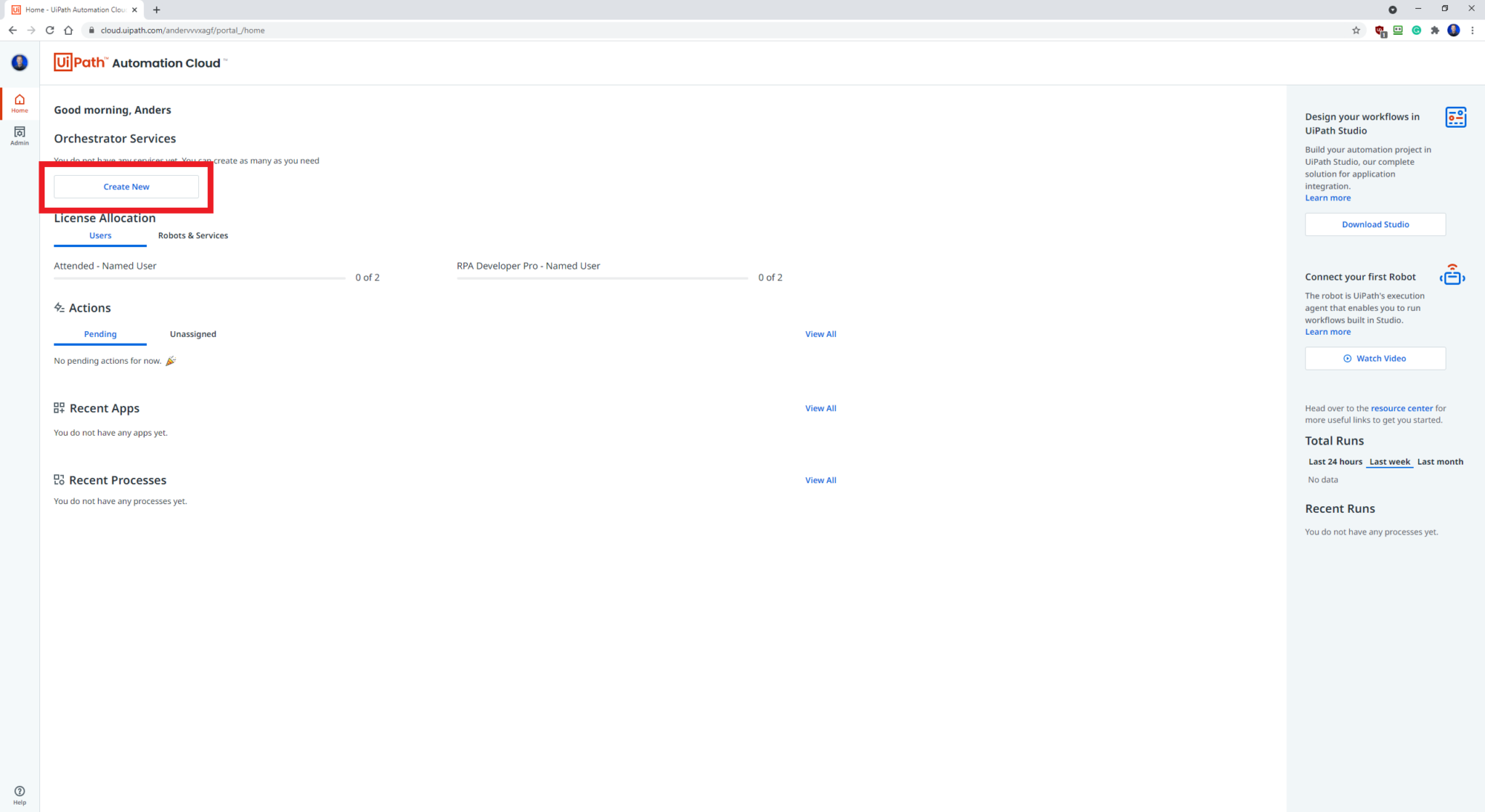Click the "Good morning, Anders" greeting
The height and width of the screenshot is (812, 1485).
112,110
